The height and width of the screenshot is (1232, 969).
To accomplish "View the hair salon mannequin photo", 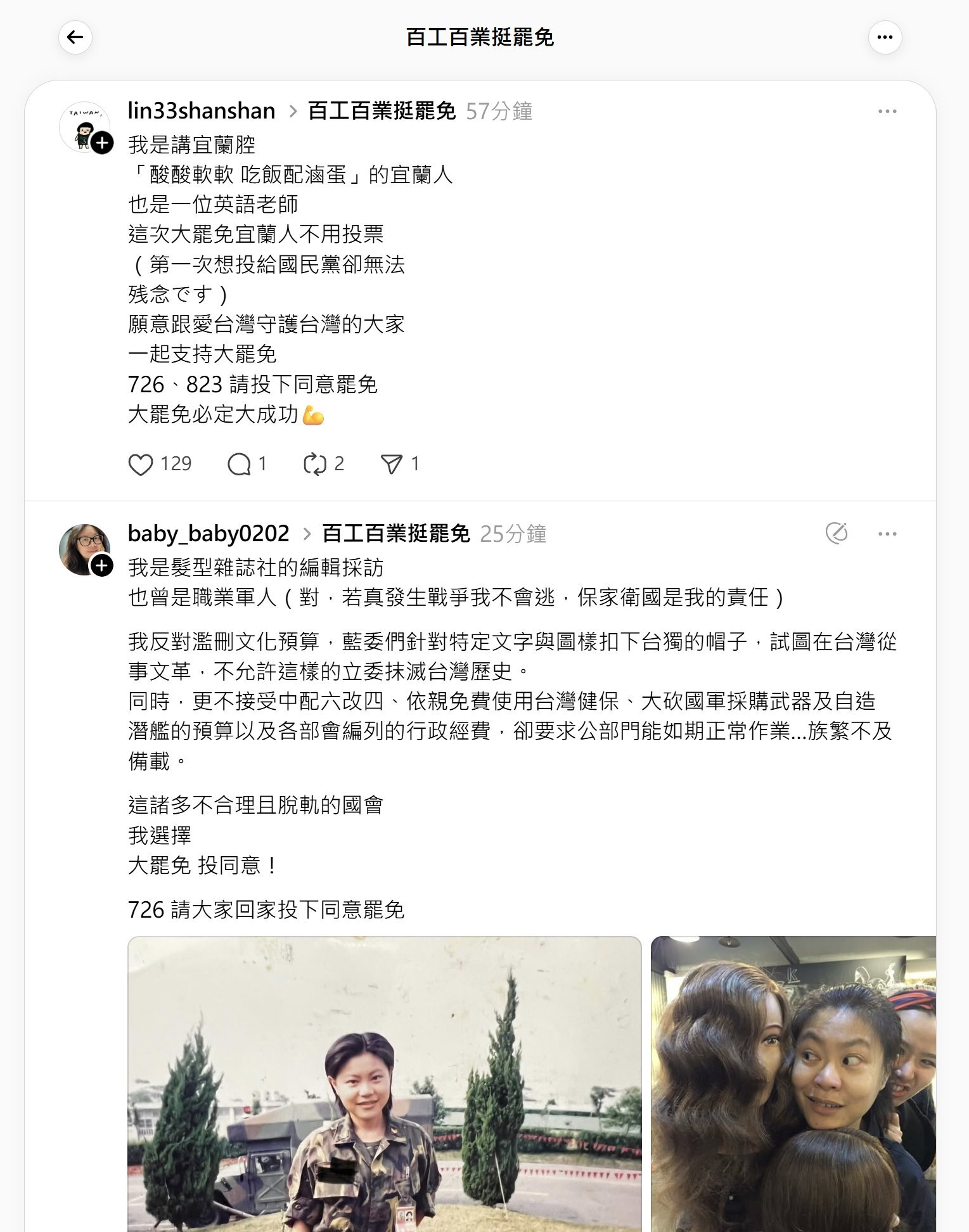I will (793, 1084).
